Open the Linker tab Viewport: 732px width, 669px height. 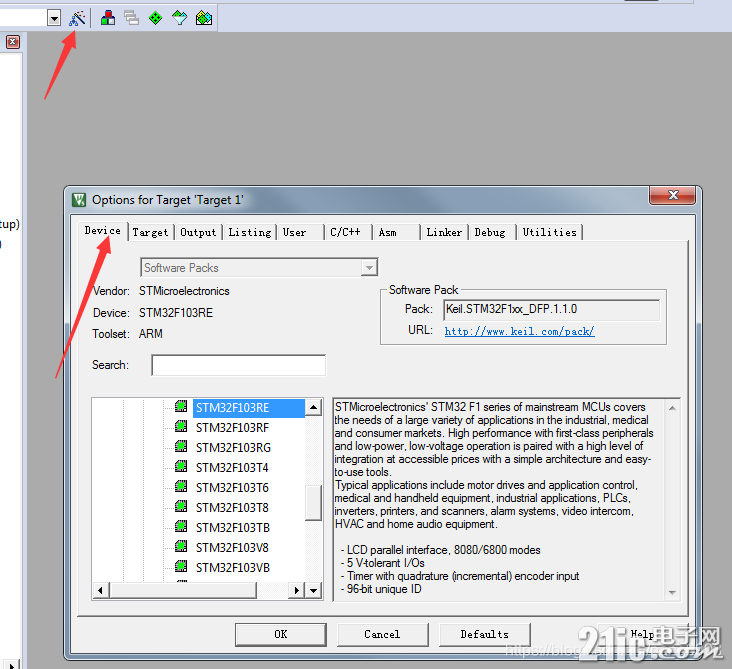click(444, 232)
